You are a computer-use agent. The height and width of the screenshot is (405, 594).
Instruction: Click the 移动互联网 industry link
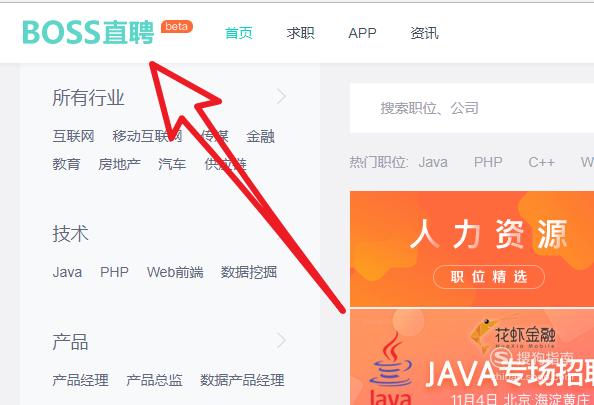point(147,136)
